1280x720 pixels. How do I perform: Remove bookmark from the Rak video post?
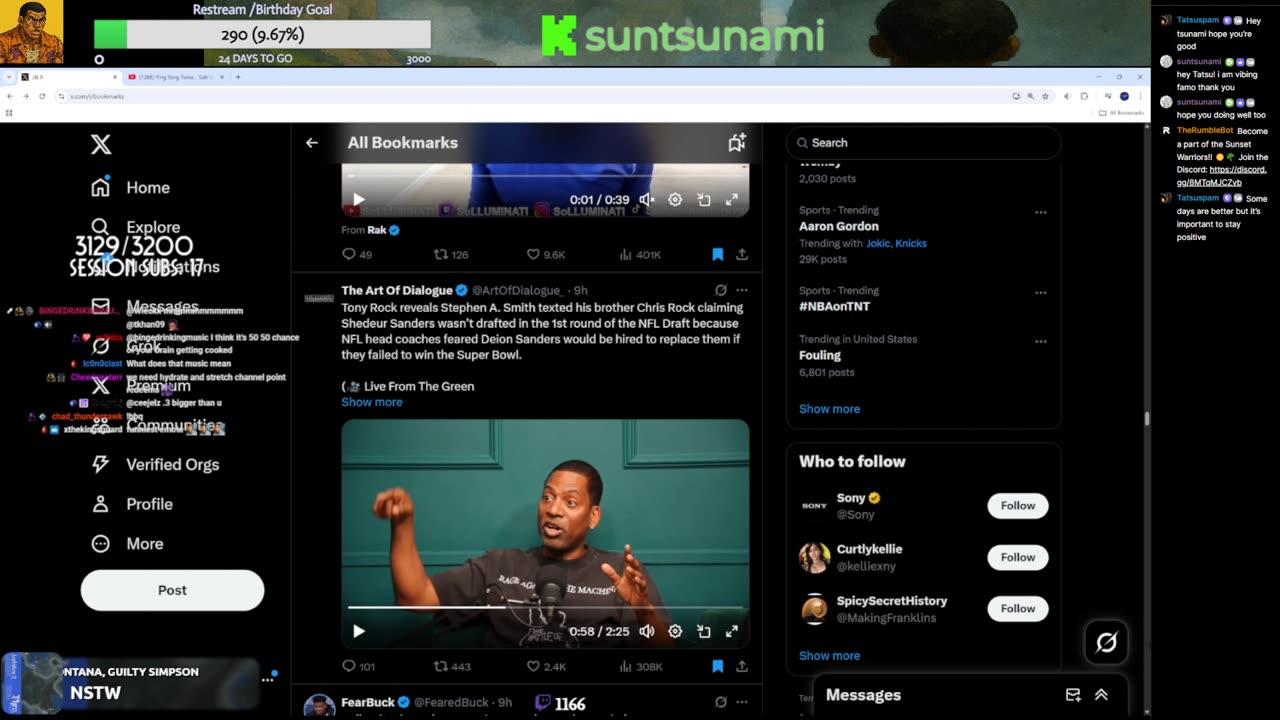pyautogui.click(x=717, y=255)
